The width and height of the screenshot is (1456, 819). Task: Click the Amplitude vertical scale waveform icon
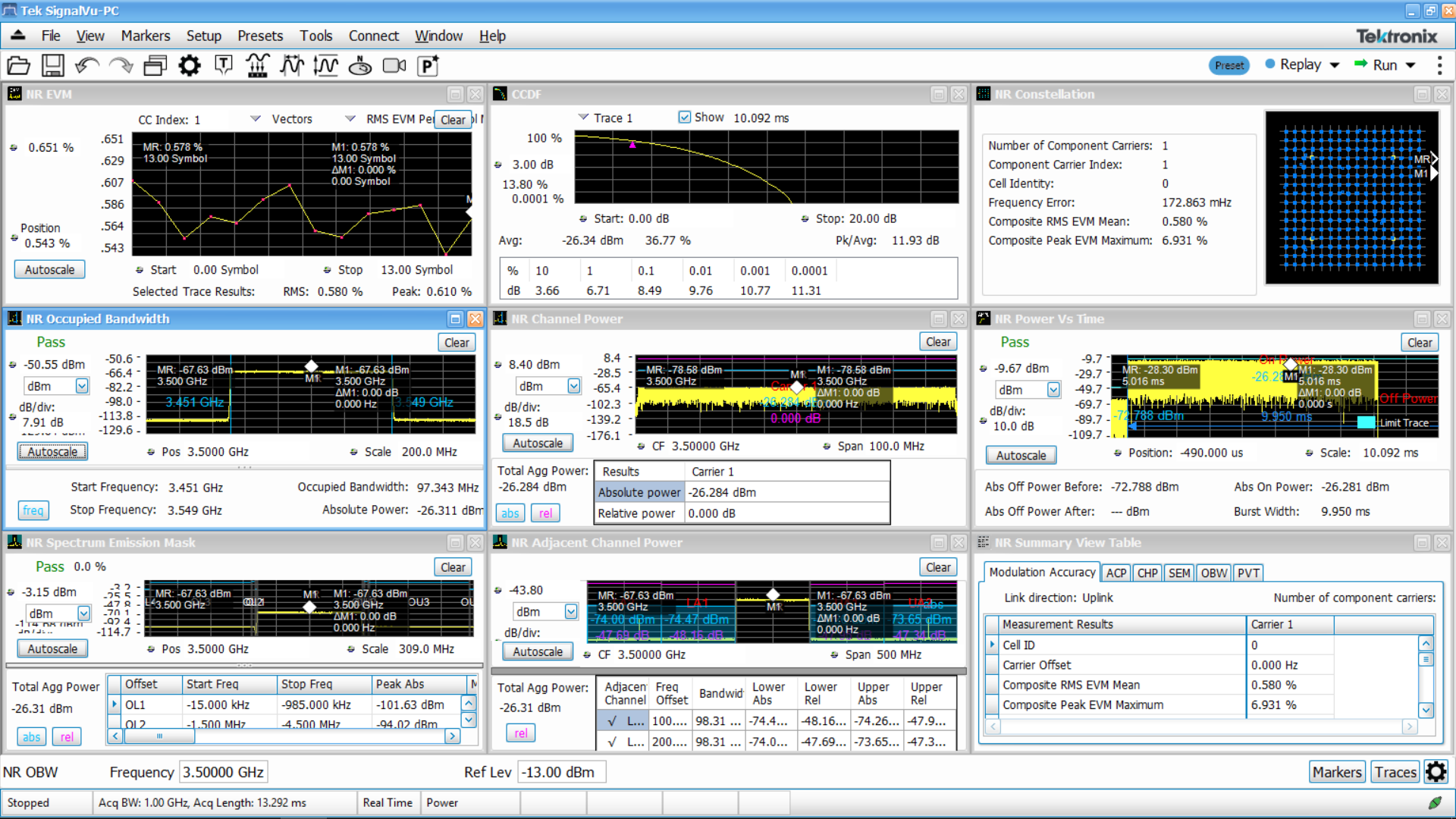(x=325, y=66)
